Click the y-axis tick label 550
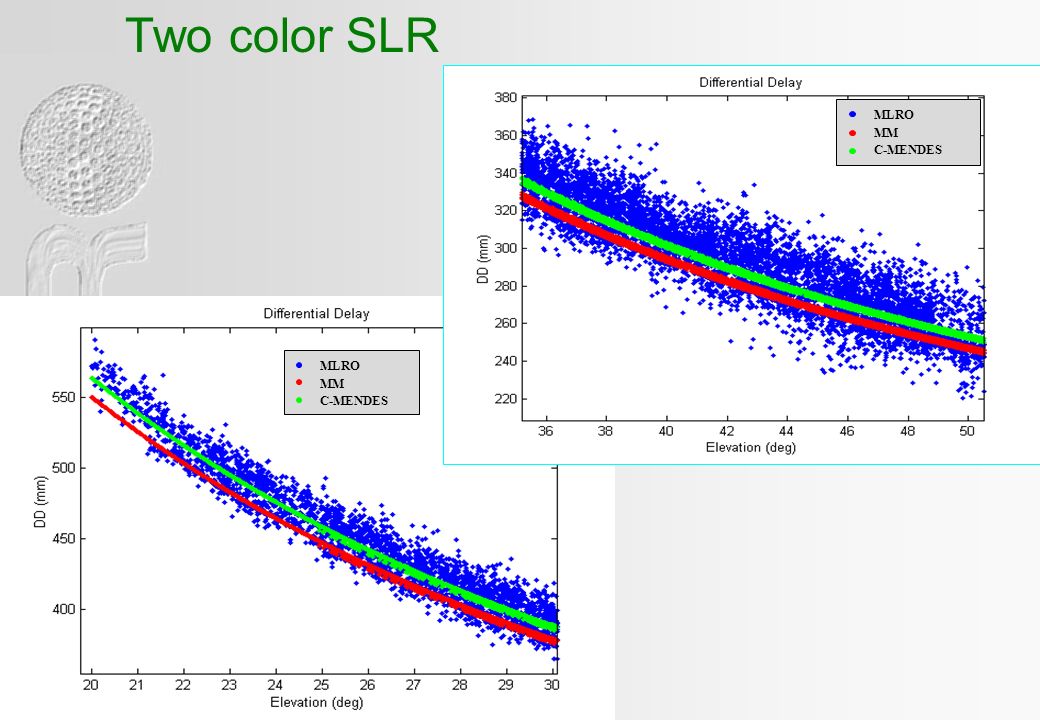This screenshot has width=1040, height=720. click(x=64, y=398)
